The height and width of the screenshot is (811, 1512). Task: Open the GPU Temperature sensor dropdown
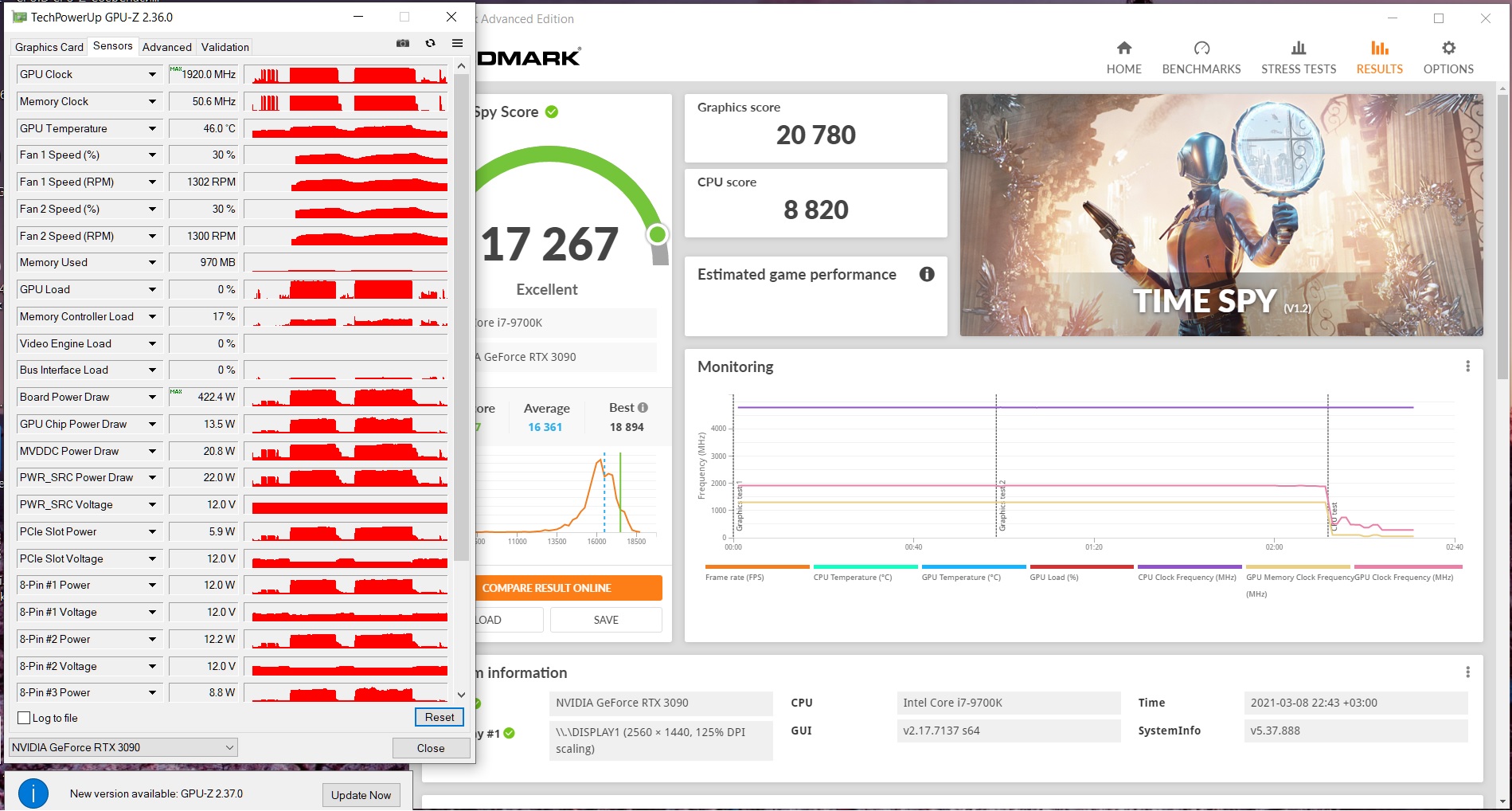[152, 129]
